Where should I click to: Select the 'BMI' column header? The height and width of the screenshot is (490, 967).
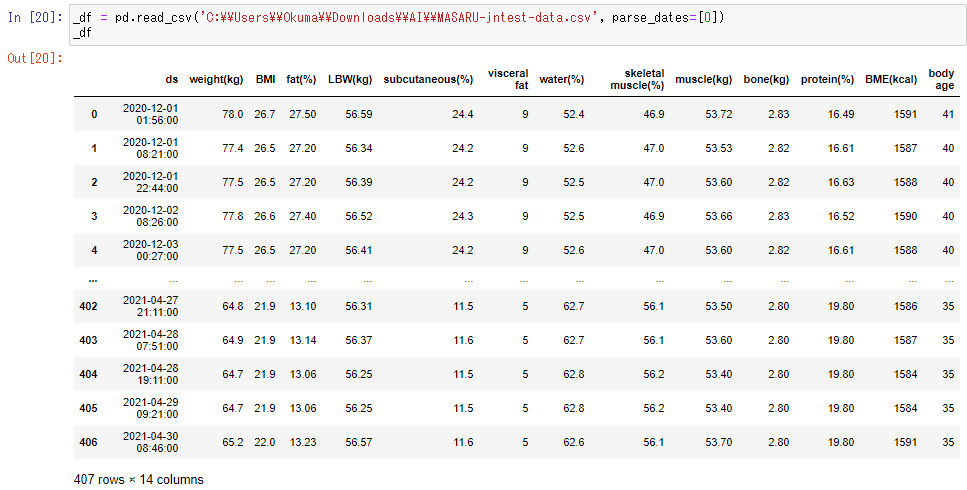(265, 80)
